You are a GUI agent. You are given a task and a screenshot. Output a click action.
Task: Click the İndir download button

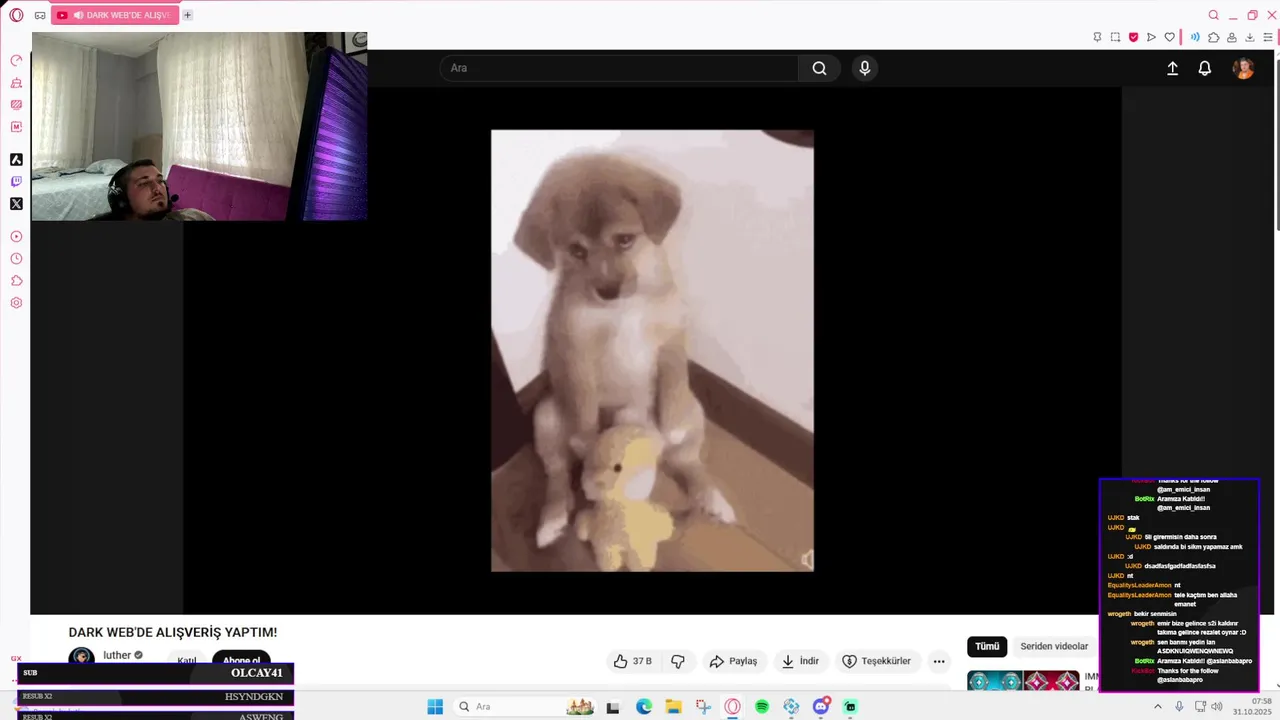pyautogui.click(x=800, y=661)
